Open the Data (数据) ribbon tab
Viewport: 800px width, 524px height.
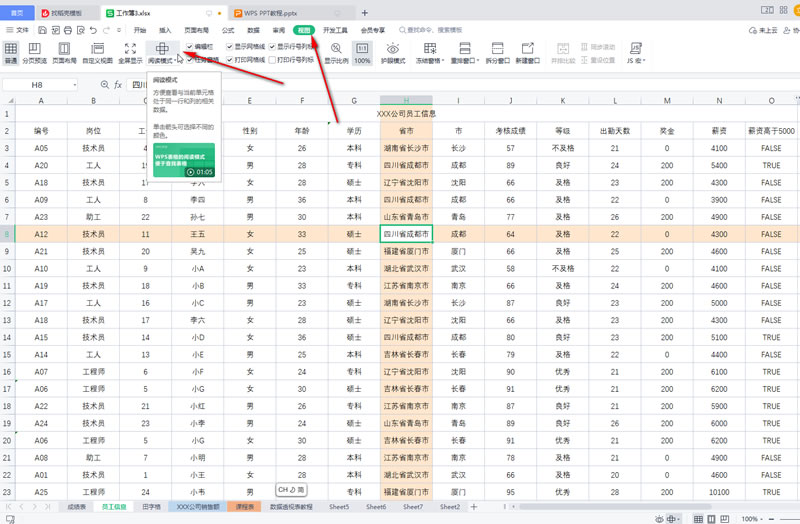(x=253, y=30)
